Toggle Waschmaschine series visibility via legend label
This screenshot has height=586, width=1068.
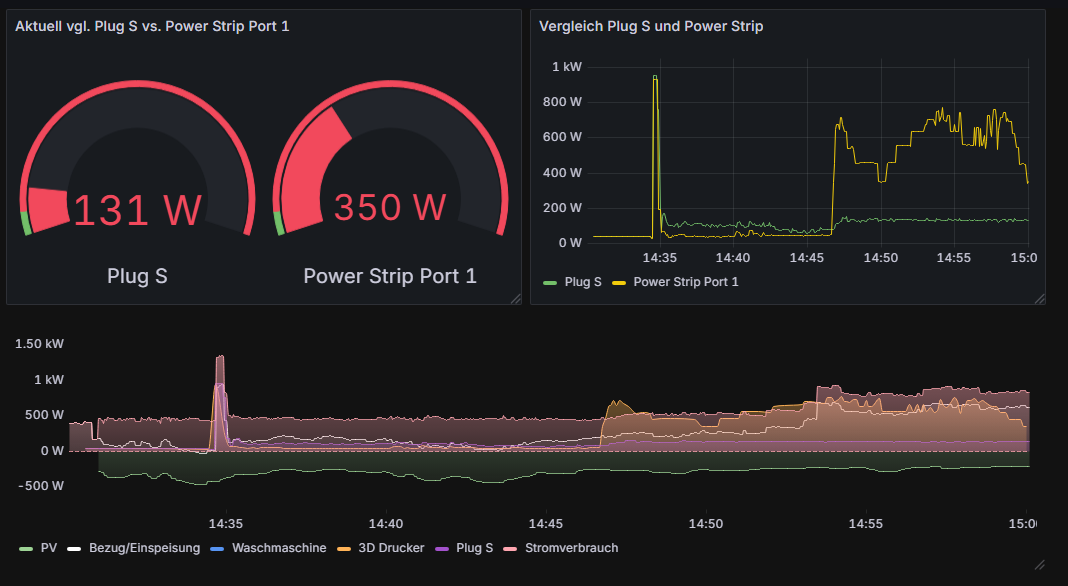[279, 548]
